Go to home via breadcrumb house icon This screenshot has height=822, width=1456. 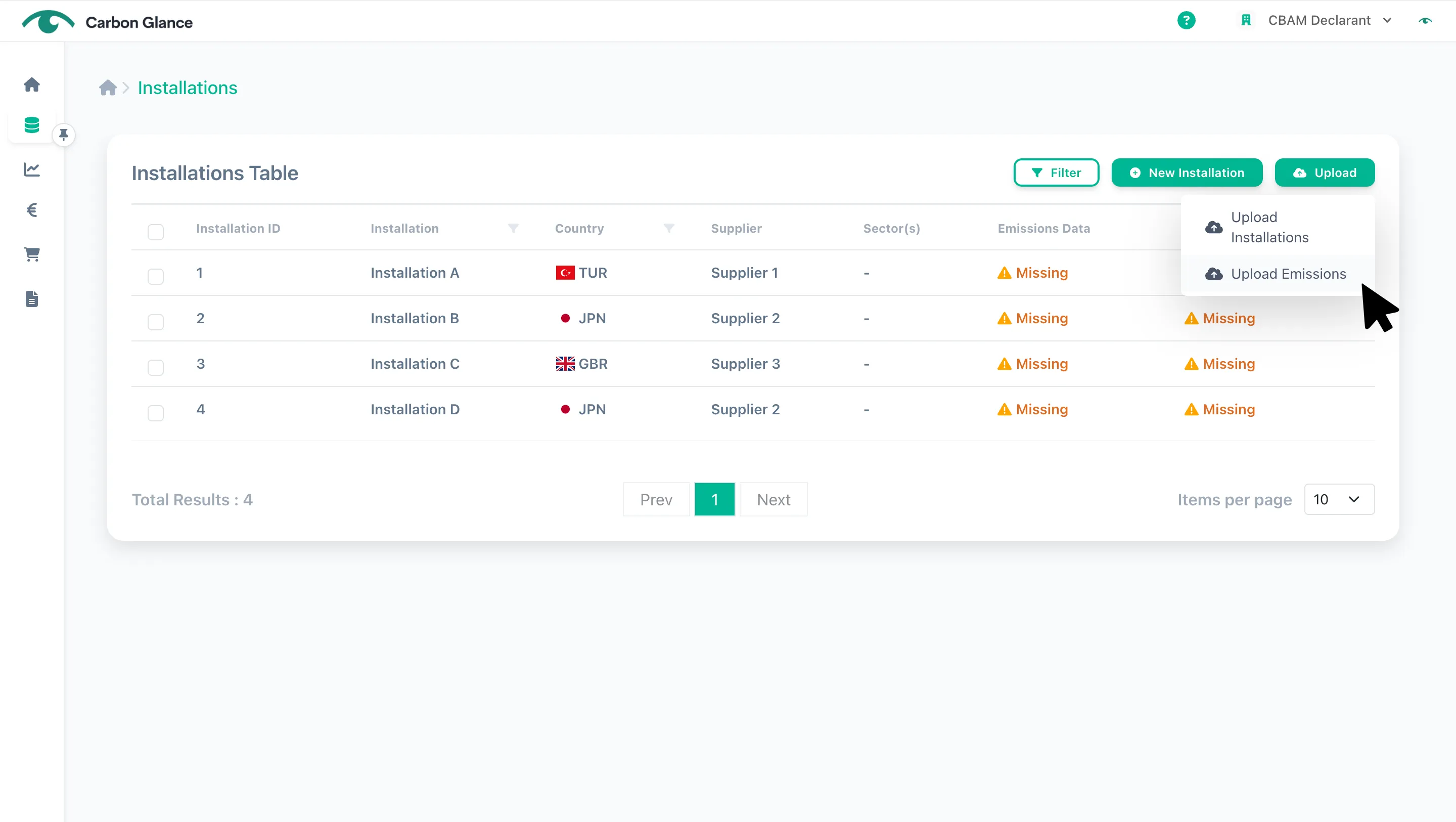pyautogui.click(x=107, y=88)
